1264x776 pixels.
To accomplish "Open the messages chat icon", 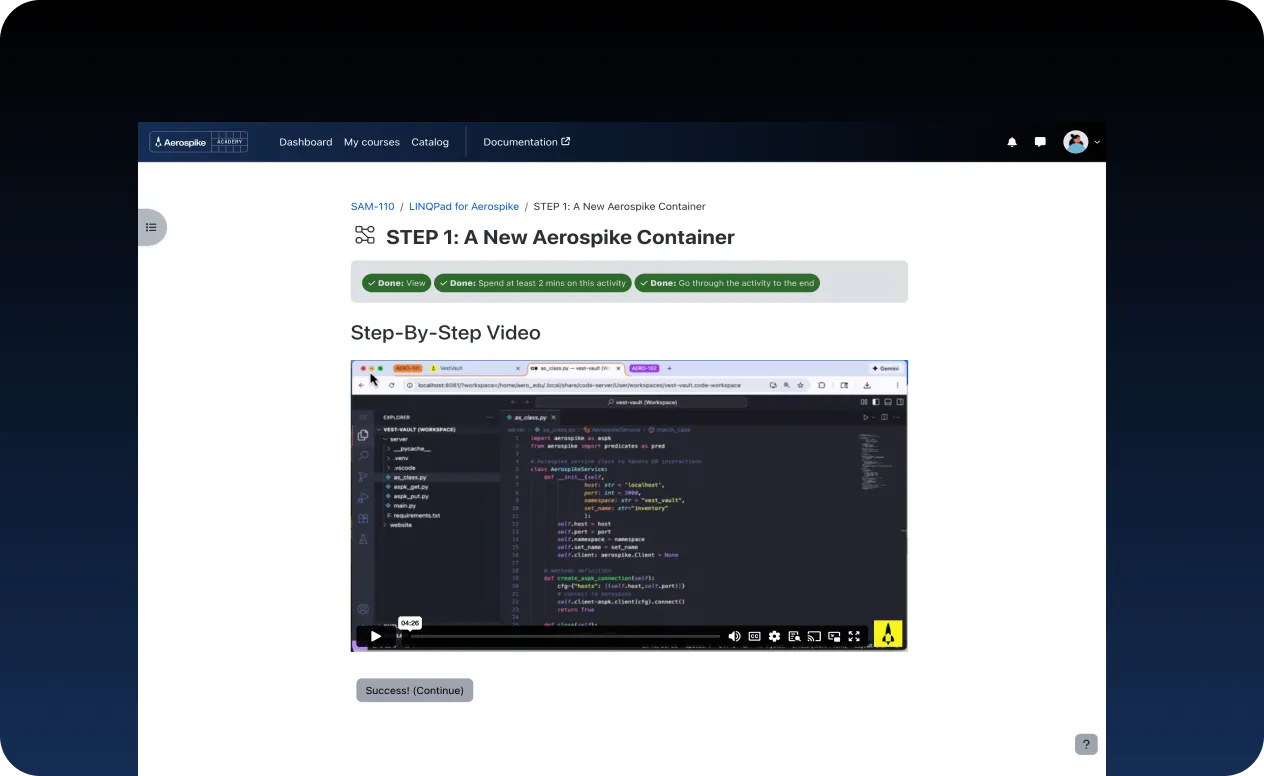I will coord(1040,142).
